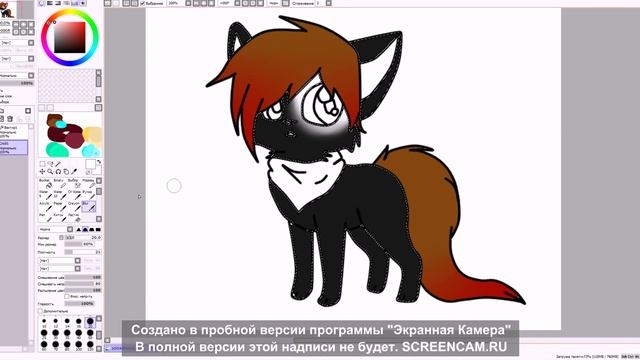The height and width of the screenshot is (360, 640).
Task: Sample the teal blob in scratchpad
Action: tap(57, 150)
